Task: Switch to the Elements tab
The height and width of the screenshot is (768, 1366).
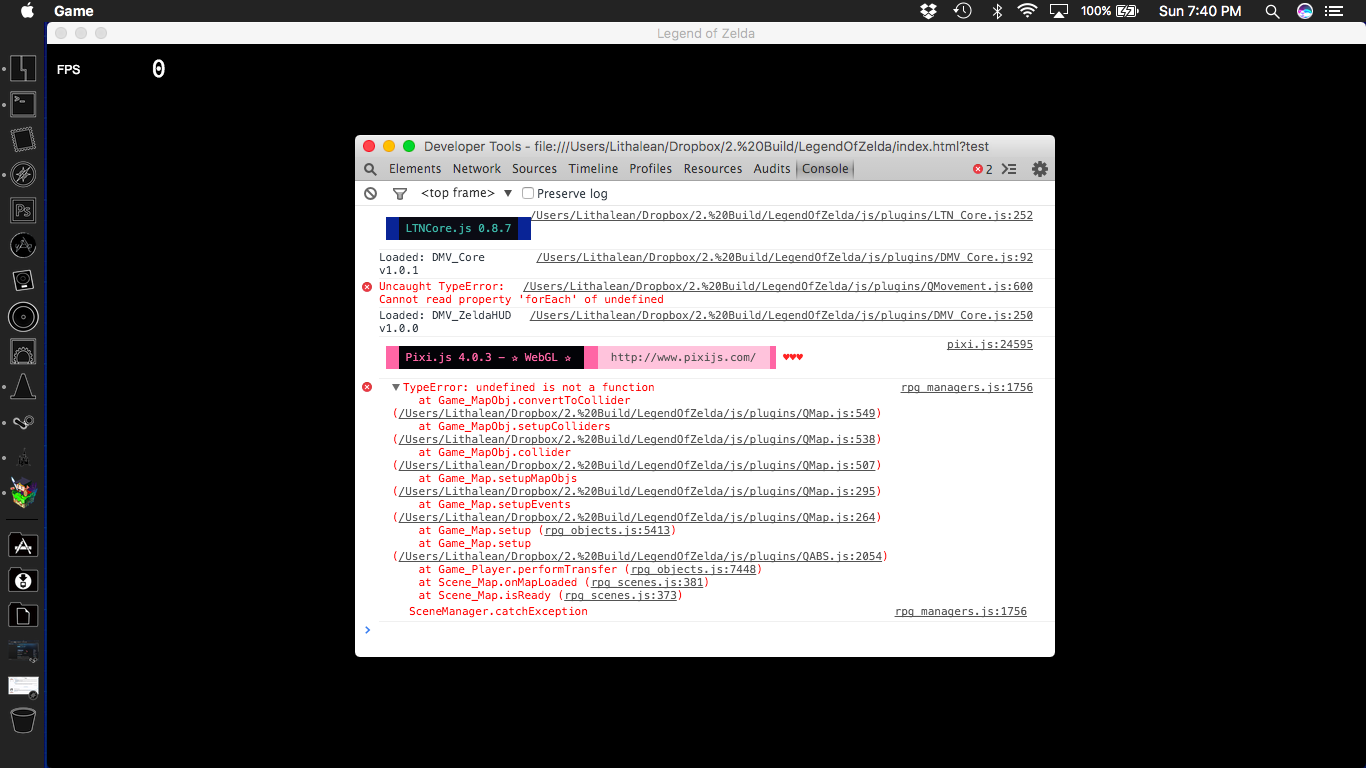Action: (x=415, y=169)
